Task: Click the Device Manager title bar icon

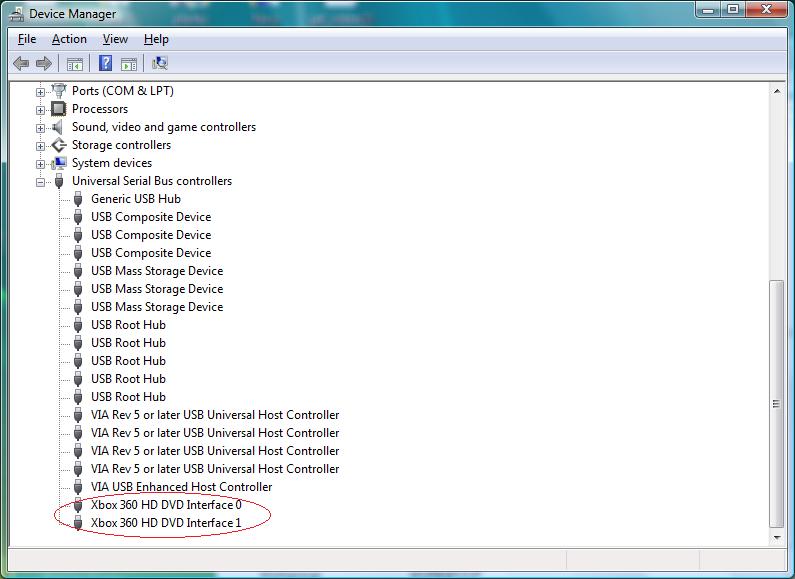Action: (x=17, y=14)
